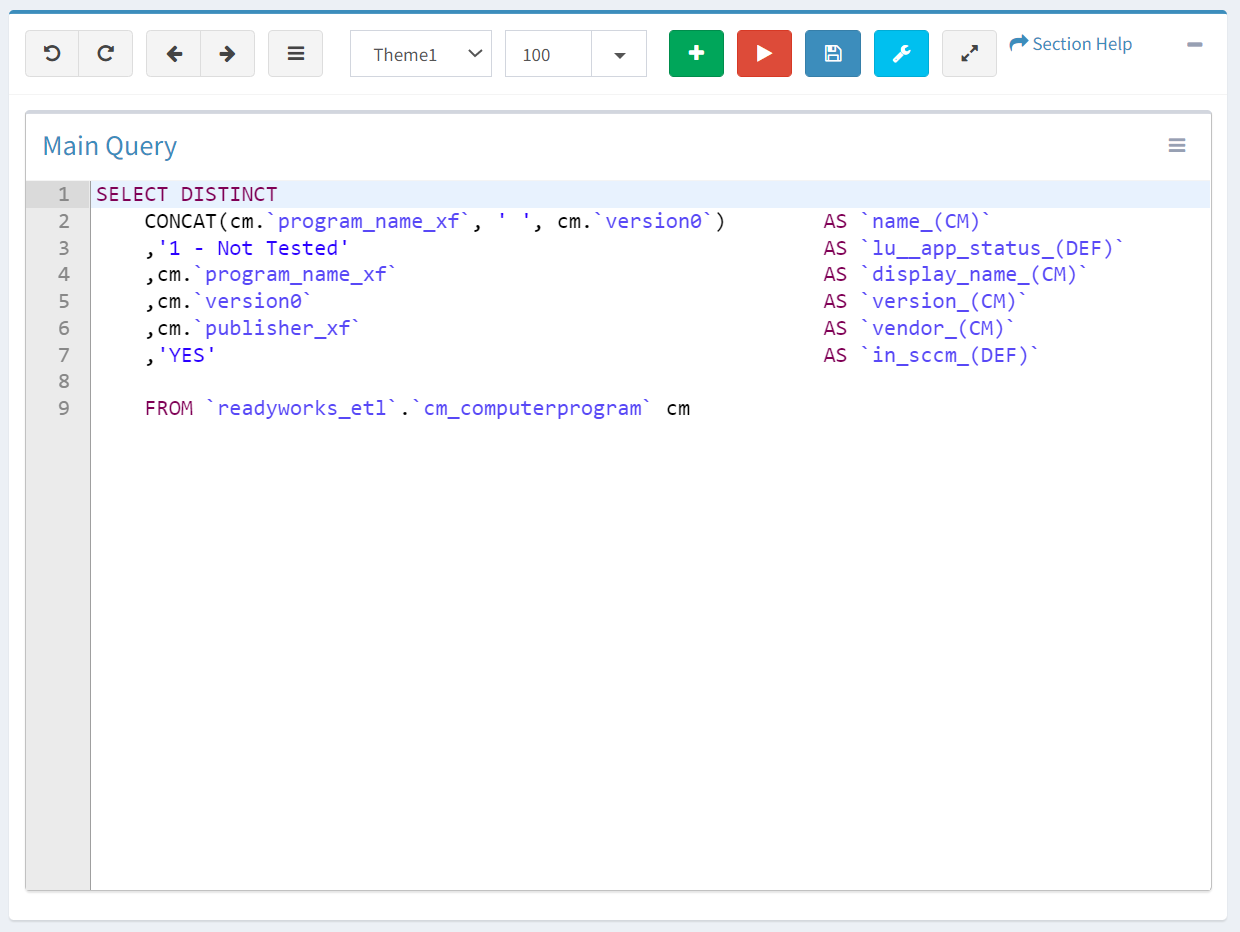This screenshot has width=1240, height=932.
Task: Click the Main Query panel title
Action: tap(110, 146)
